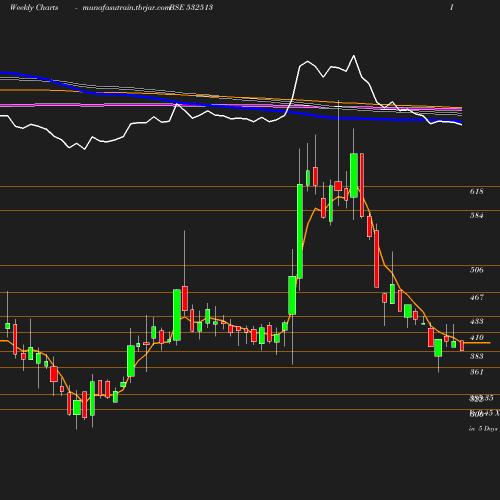Click the 383 price level label
The image size is (500, 500).
[476, 356]
